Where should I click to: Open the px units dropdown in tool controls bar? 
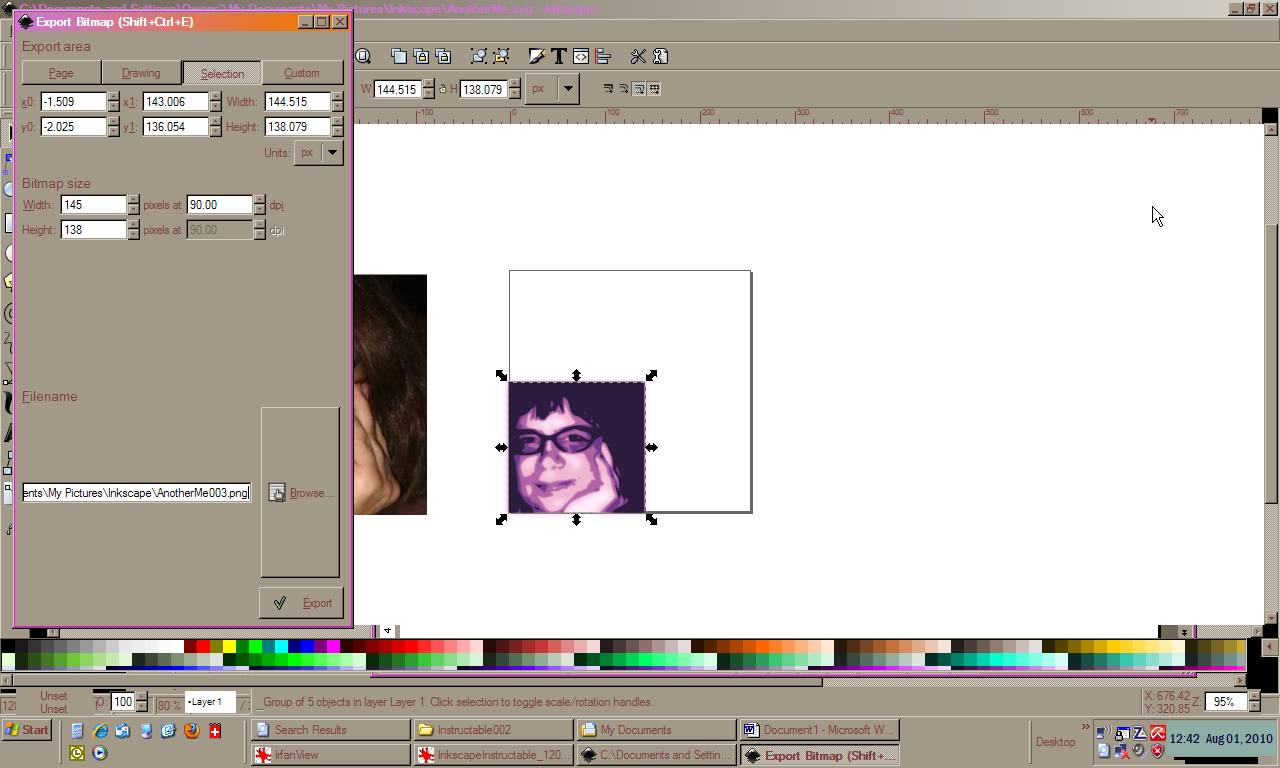(553, 88)
